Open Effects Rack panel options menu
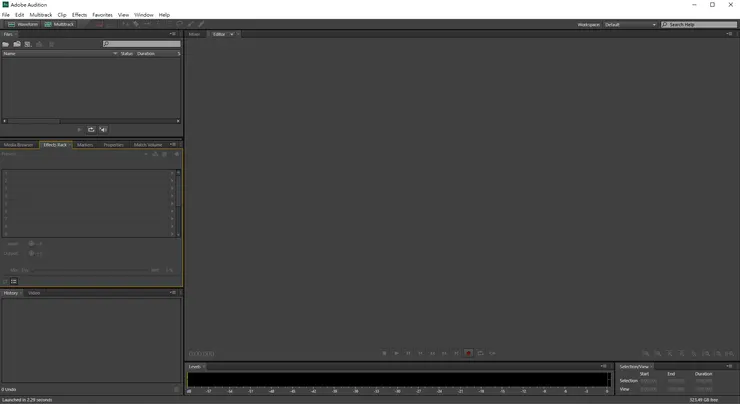Viewport: 740px width, 404px height. (x=173, y=144)
